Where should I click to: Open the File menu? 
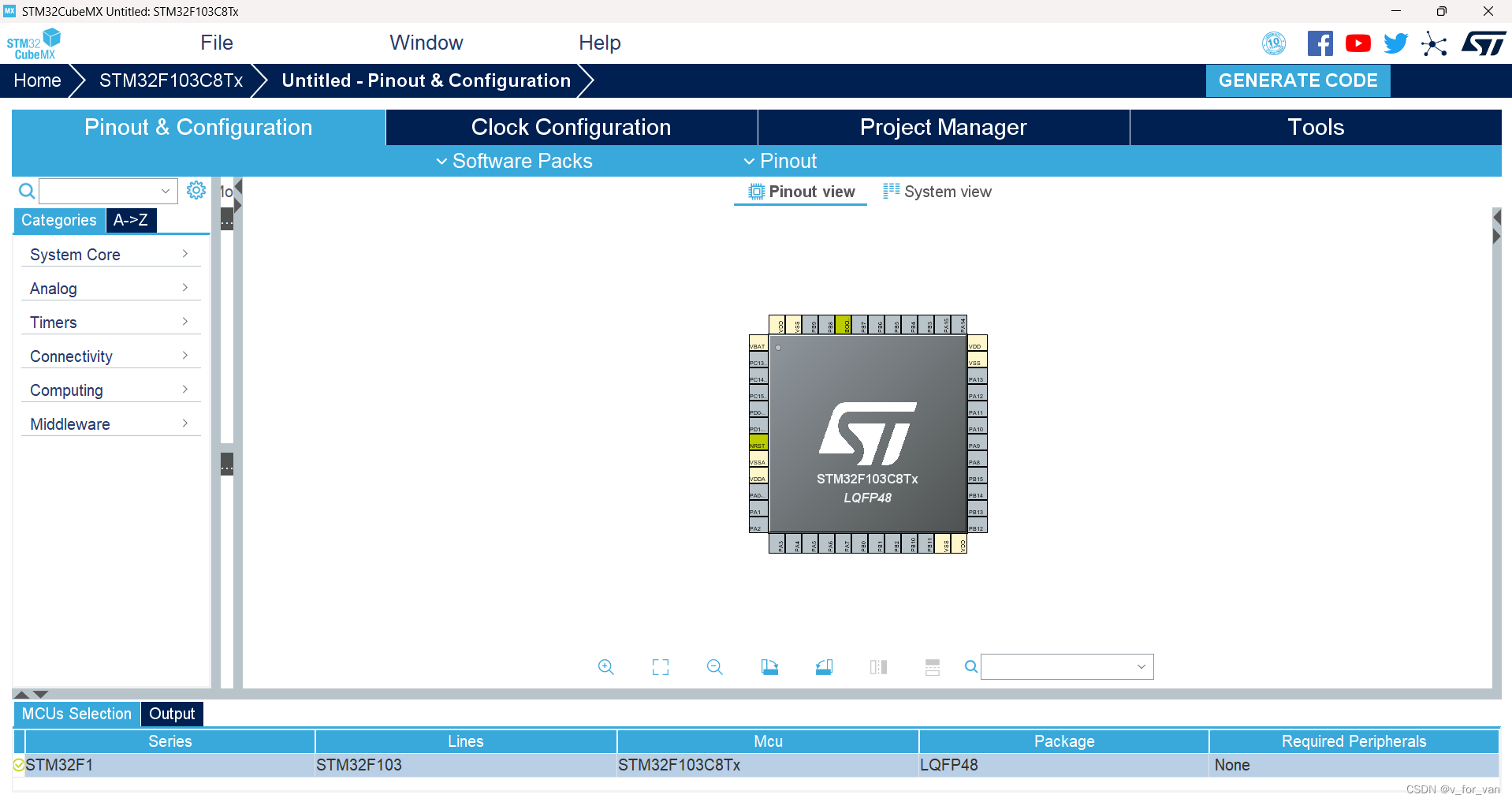217,43
